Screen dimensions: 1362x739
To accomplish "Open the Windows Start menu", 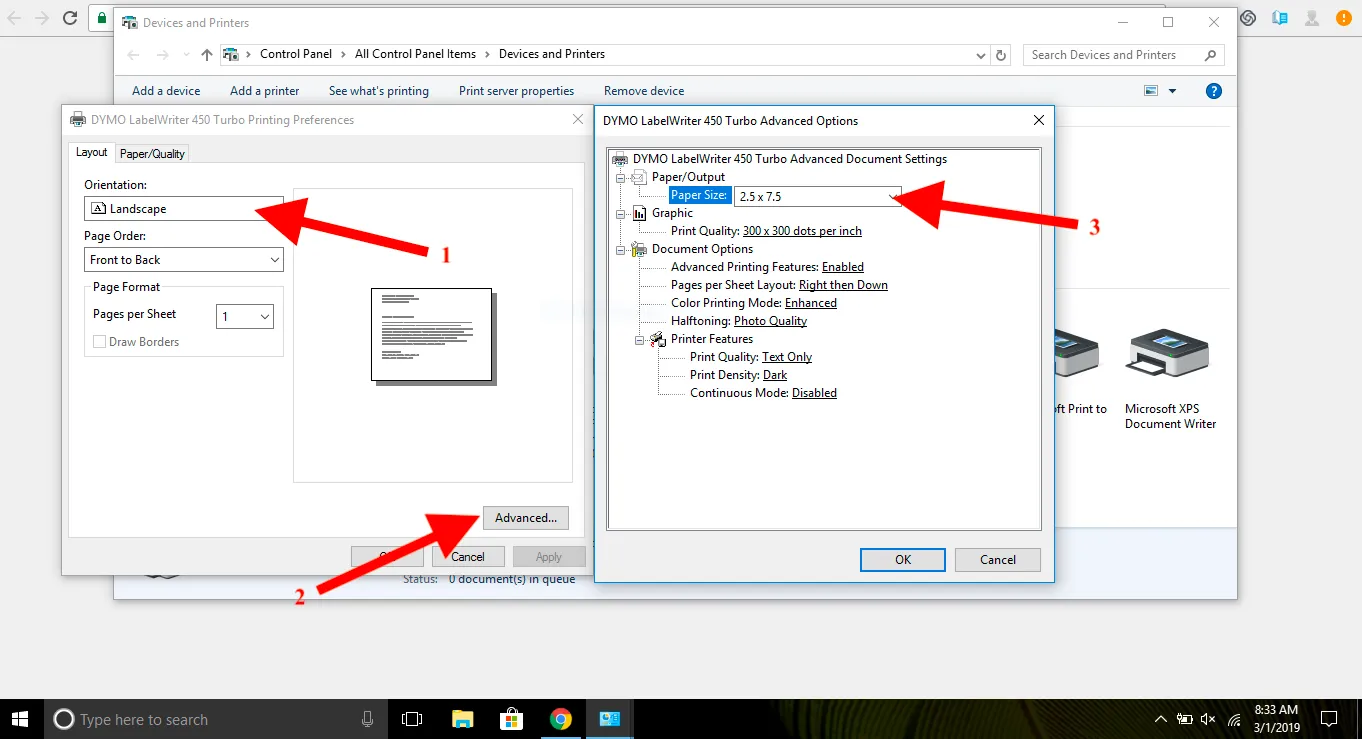I will pos(20,719).
